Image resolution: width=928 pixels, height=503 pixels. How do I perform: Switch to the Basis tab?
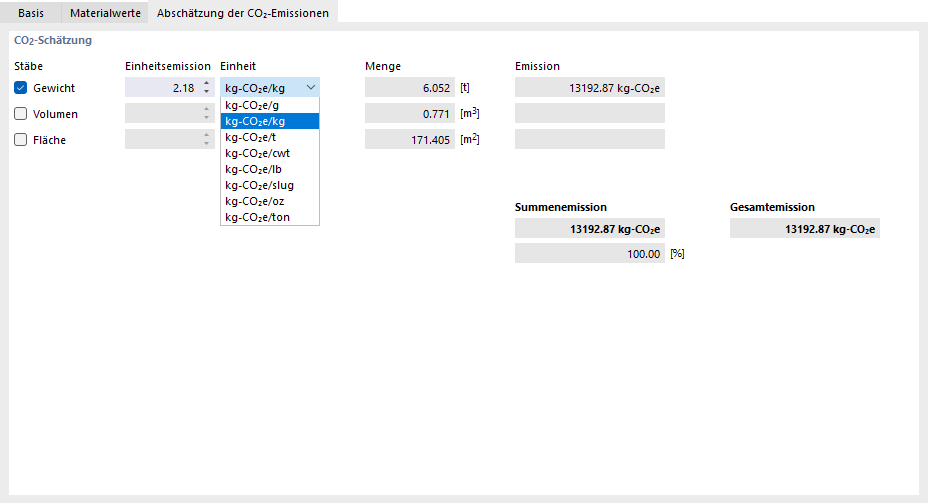[31, 12]
